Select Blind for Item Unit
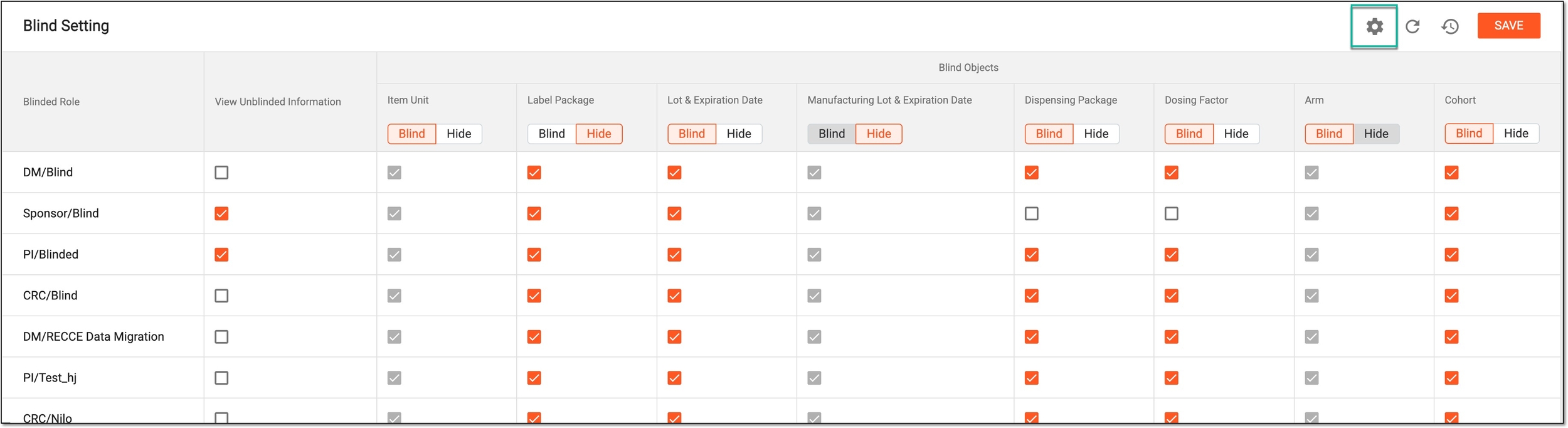The height and width of the screenshot is (428, 1568). tap(411, 134)
